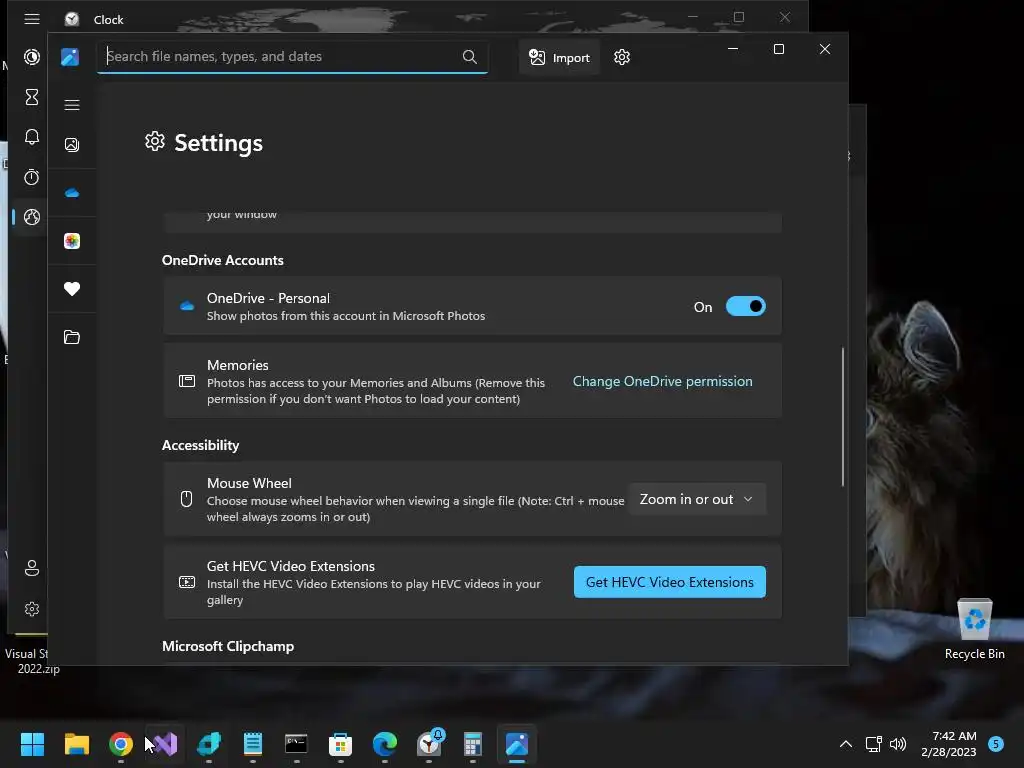Click the Photos settings vertical scrollbar
1024x768 pixels.
pyautogui.click(x=842, y=417)
